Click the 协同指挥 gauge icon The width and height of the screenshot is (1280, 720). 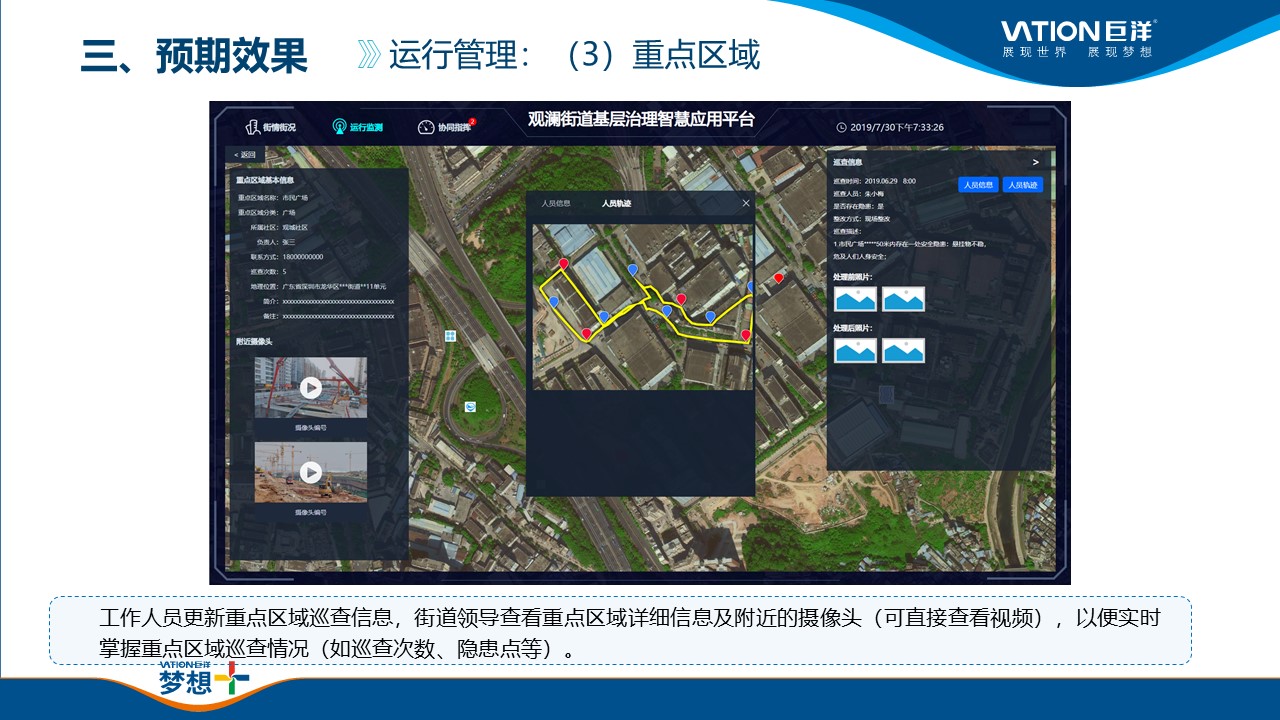pyautogui.click(x=426, y=127)
